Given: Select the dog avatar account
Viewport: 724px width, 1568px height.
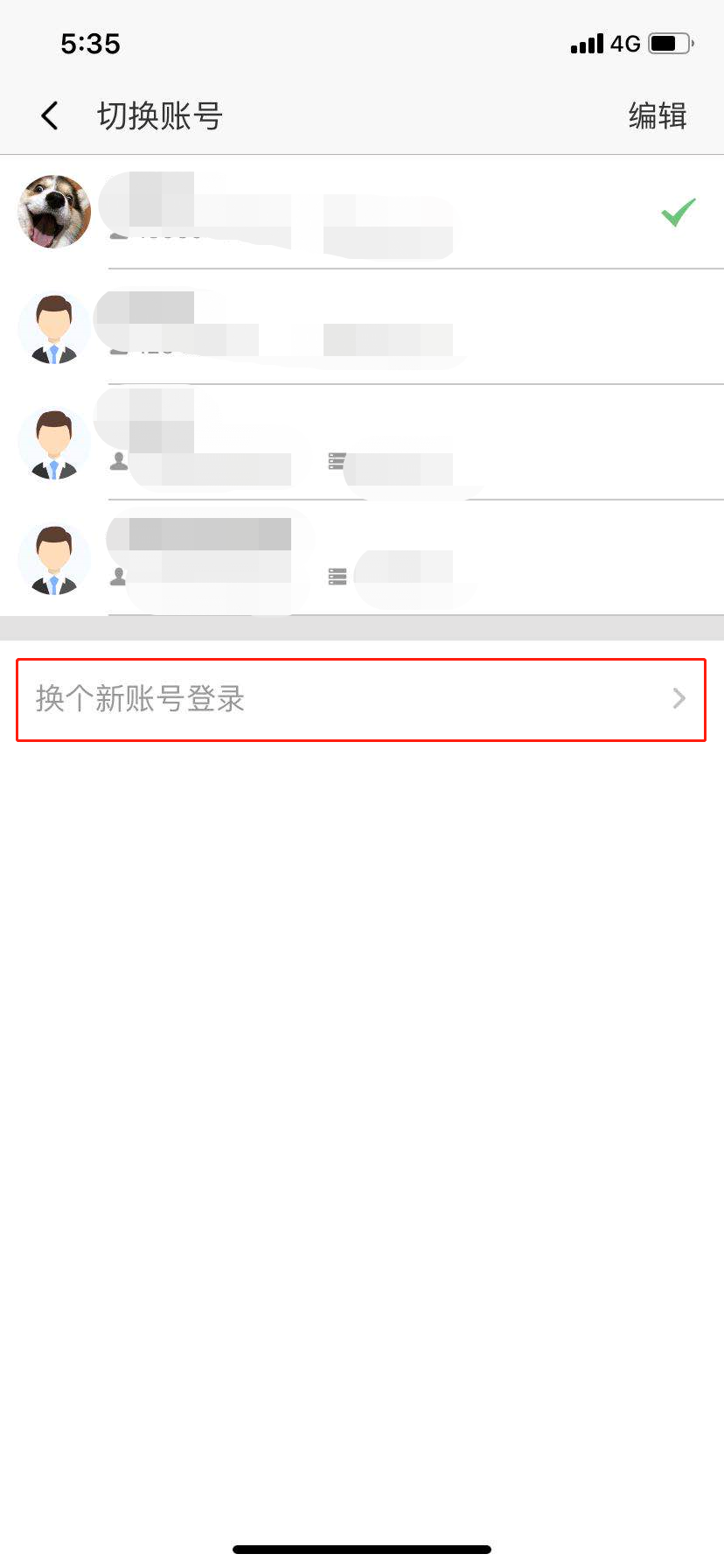Looking at the screenshot, I should (x=54, y=212).
